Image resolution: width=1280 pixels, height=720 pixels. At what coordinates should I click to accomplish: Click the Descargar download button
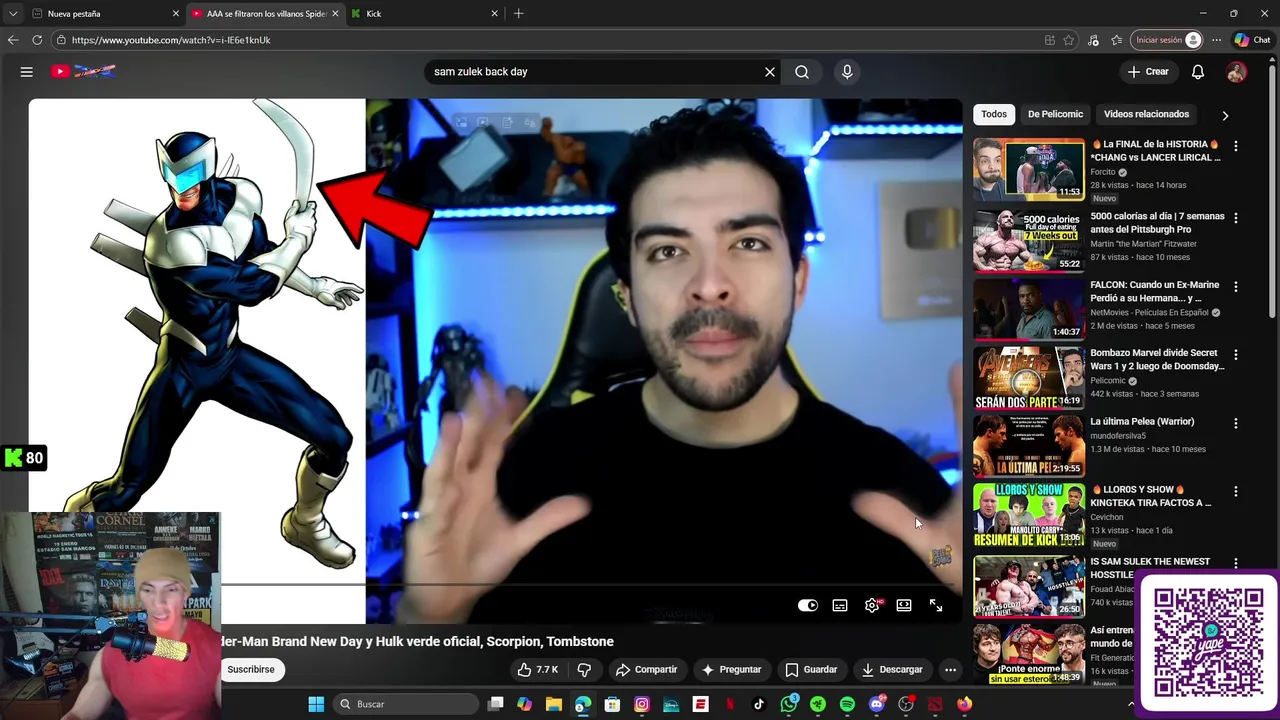pyautogui.click(x=892, y=670)
